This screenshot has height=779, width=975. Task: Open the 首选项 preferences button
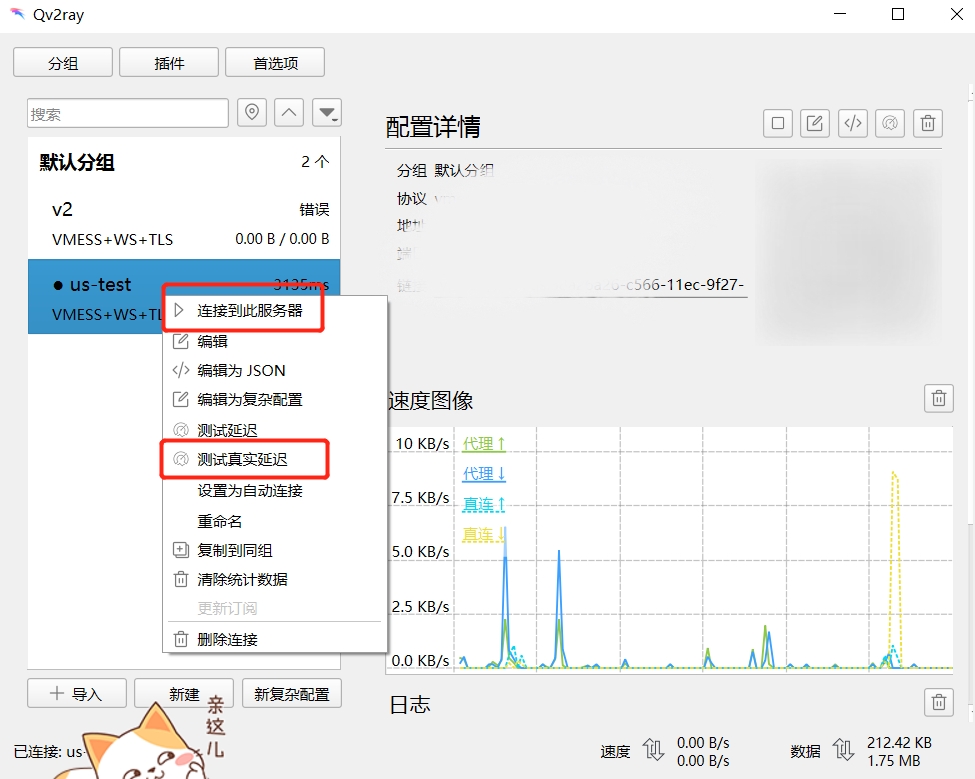[275, 63]
